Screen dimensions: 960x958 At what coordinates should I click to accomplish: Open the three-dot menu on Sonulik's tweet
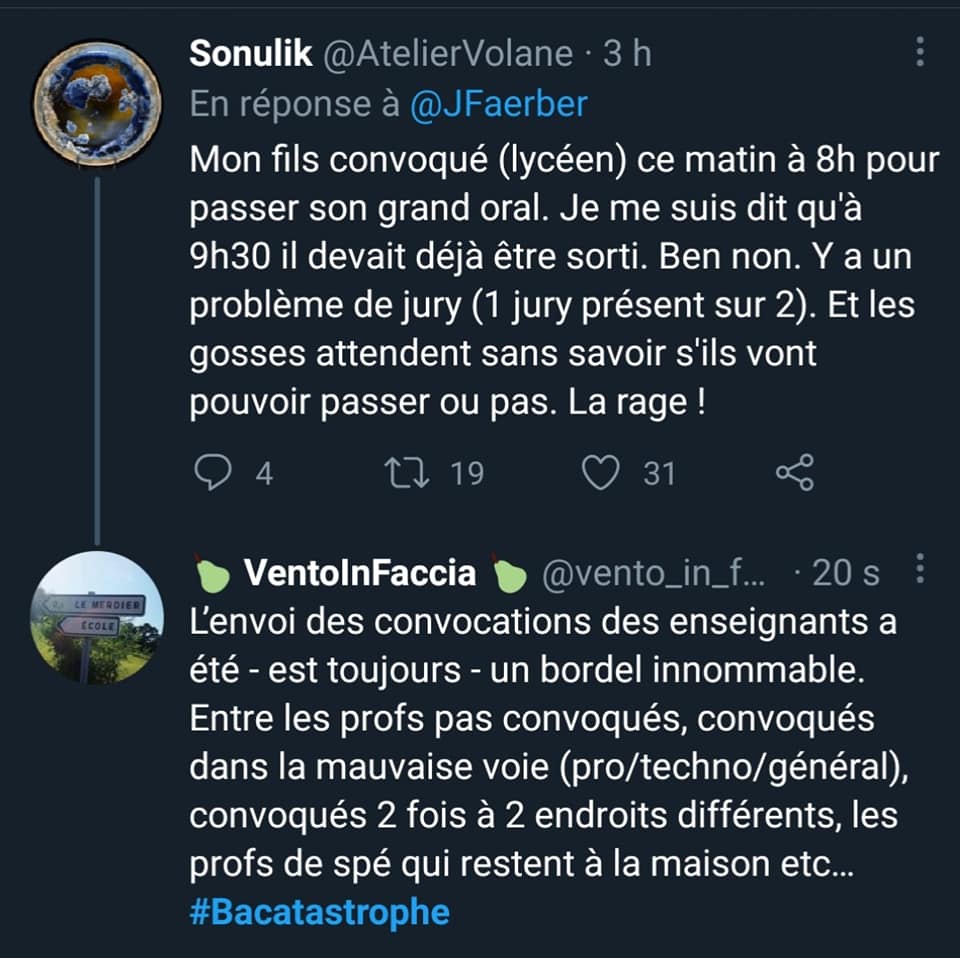pyautogui.click(x=920, y=53)
